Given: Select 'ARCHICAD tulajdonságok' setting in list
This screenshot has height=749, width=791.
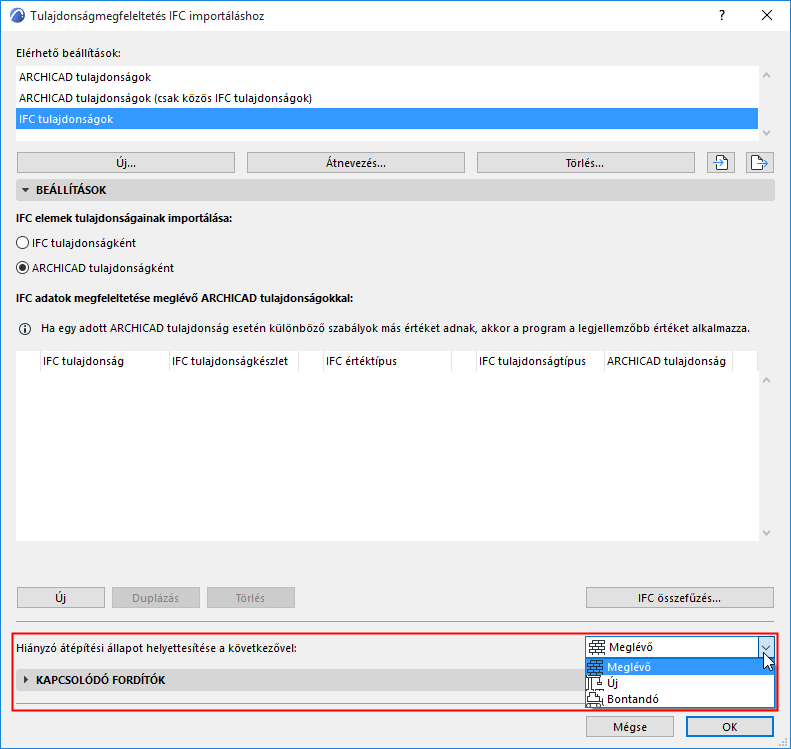Looking at the screenshot, I should point(387,77).
